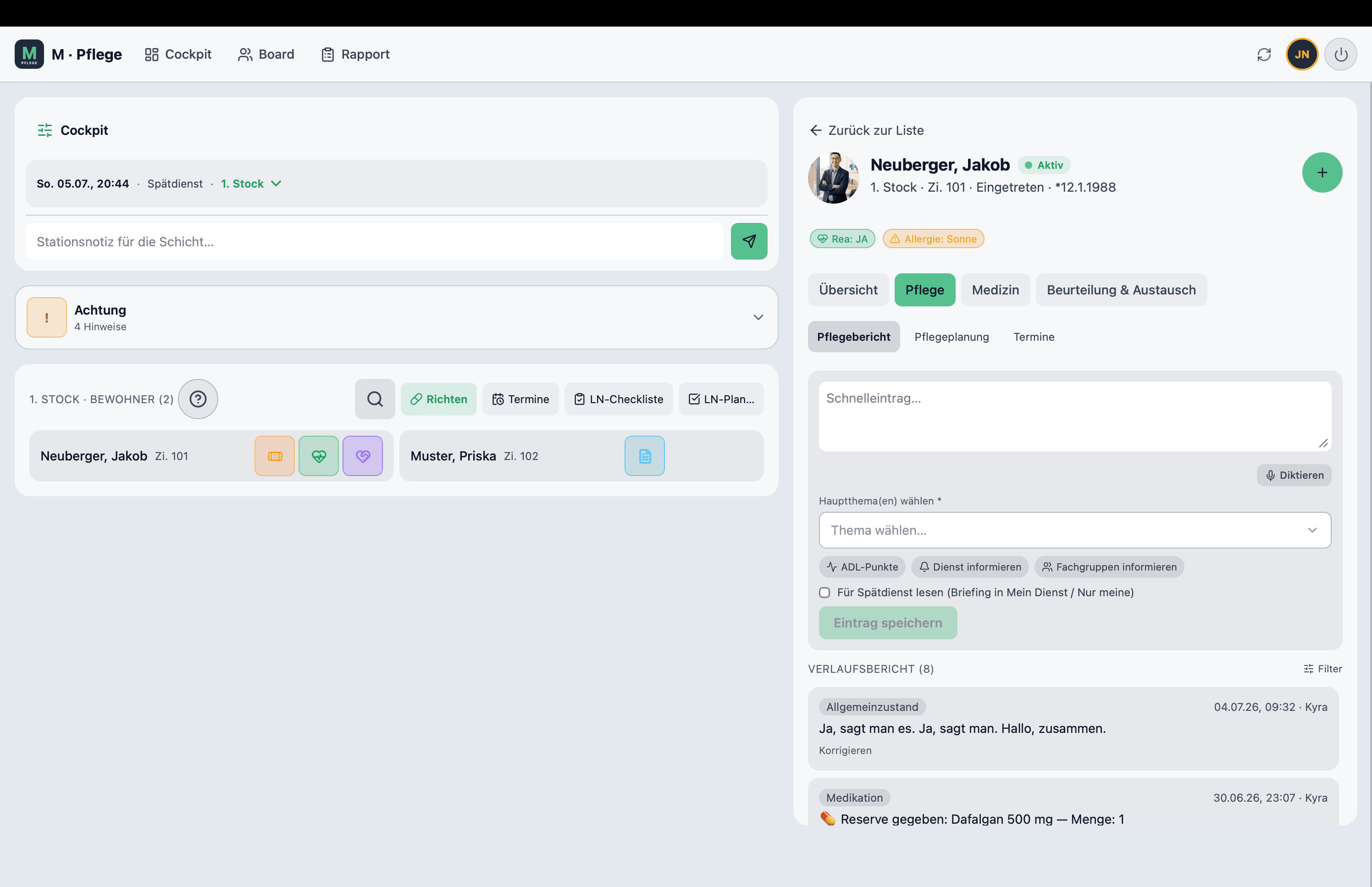Click the resident search magnifier
Screen dimensions: 1372x887
click(375, 399)
